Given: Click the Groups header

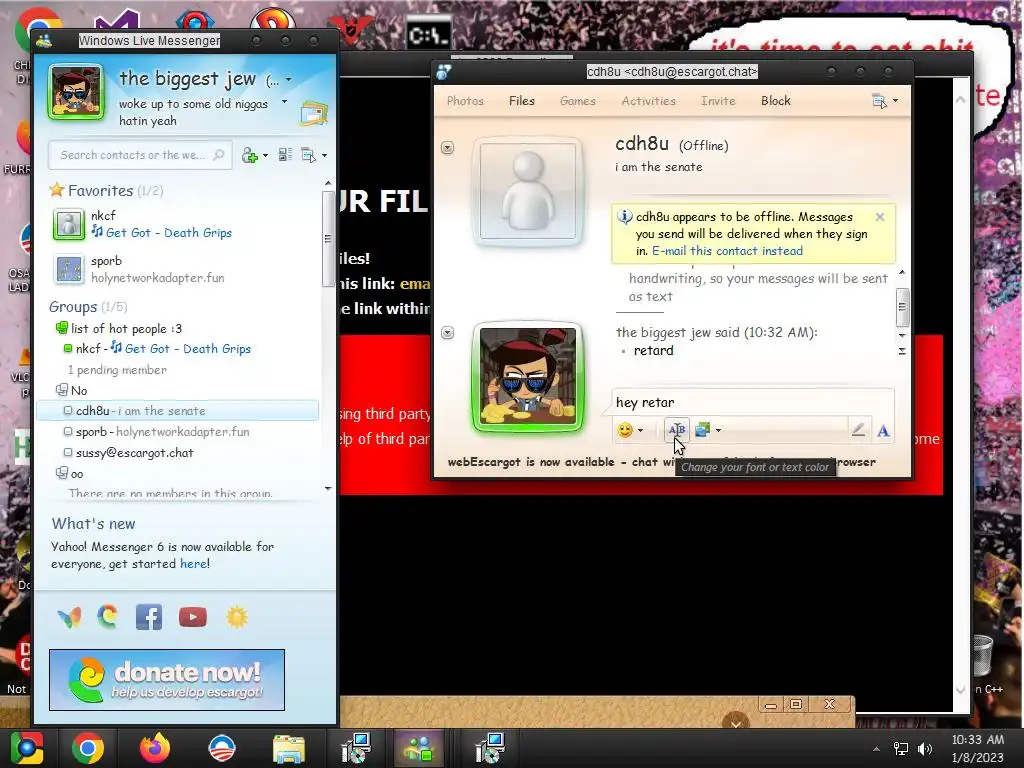Looking at the screenshot, I should 73,307.
